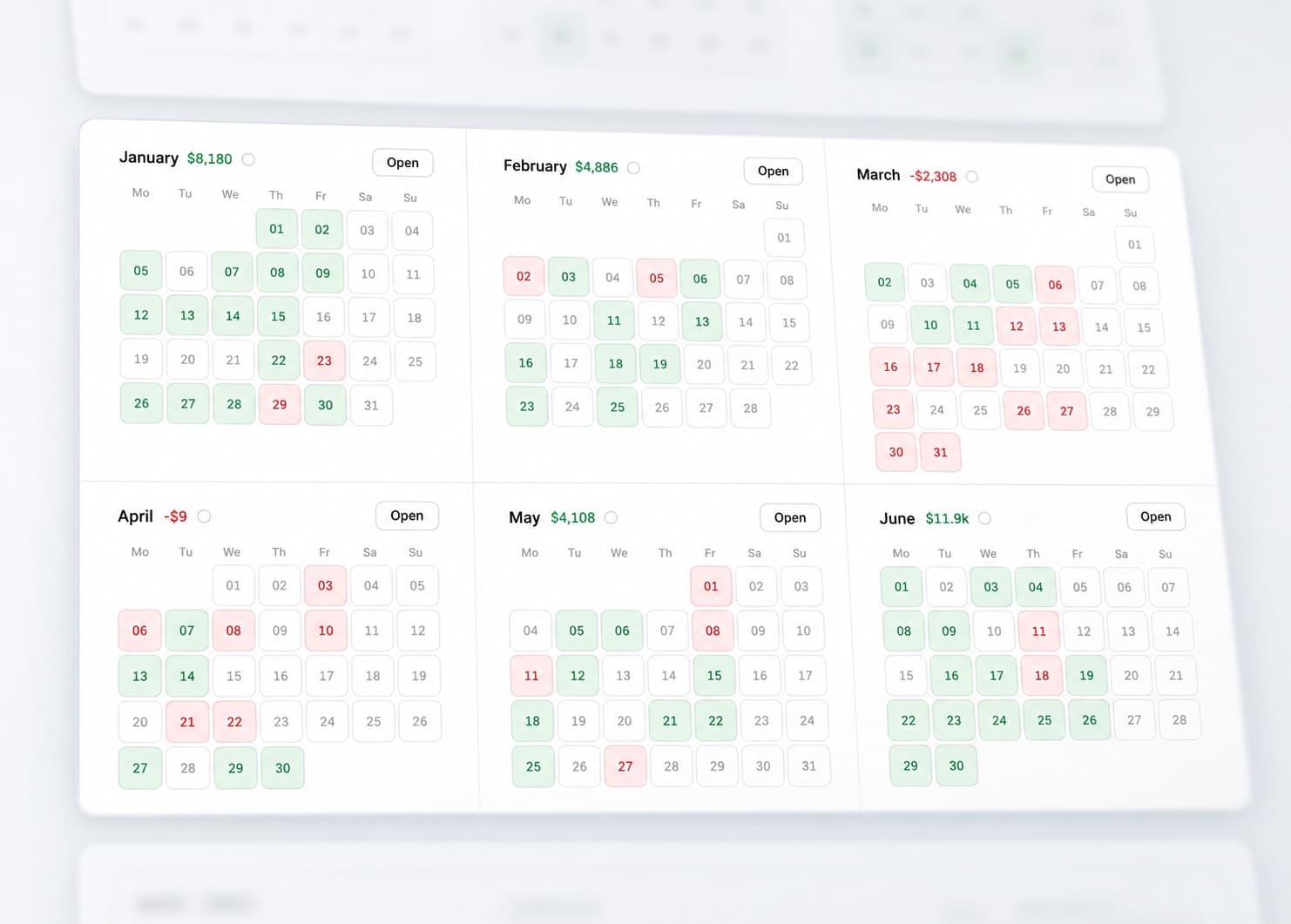This screenshot has height=924, width=1291.
Task: Click June 18 red day cell
Action: tap(1041, 676)
